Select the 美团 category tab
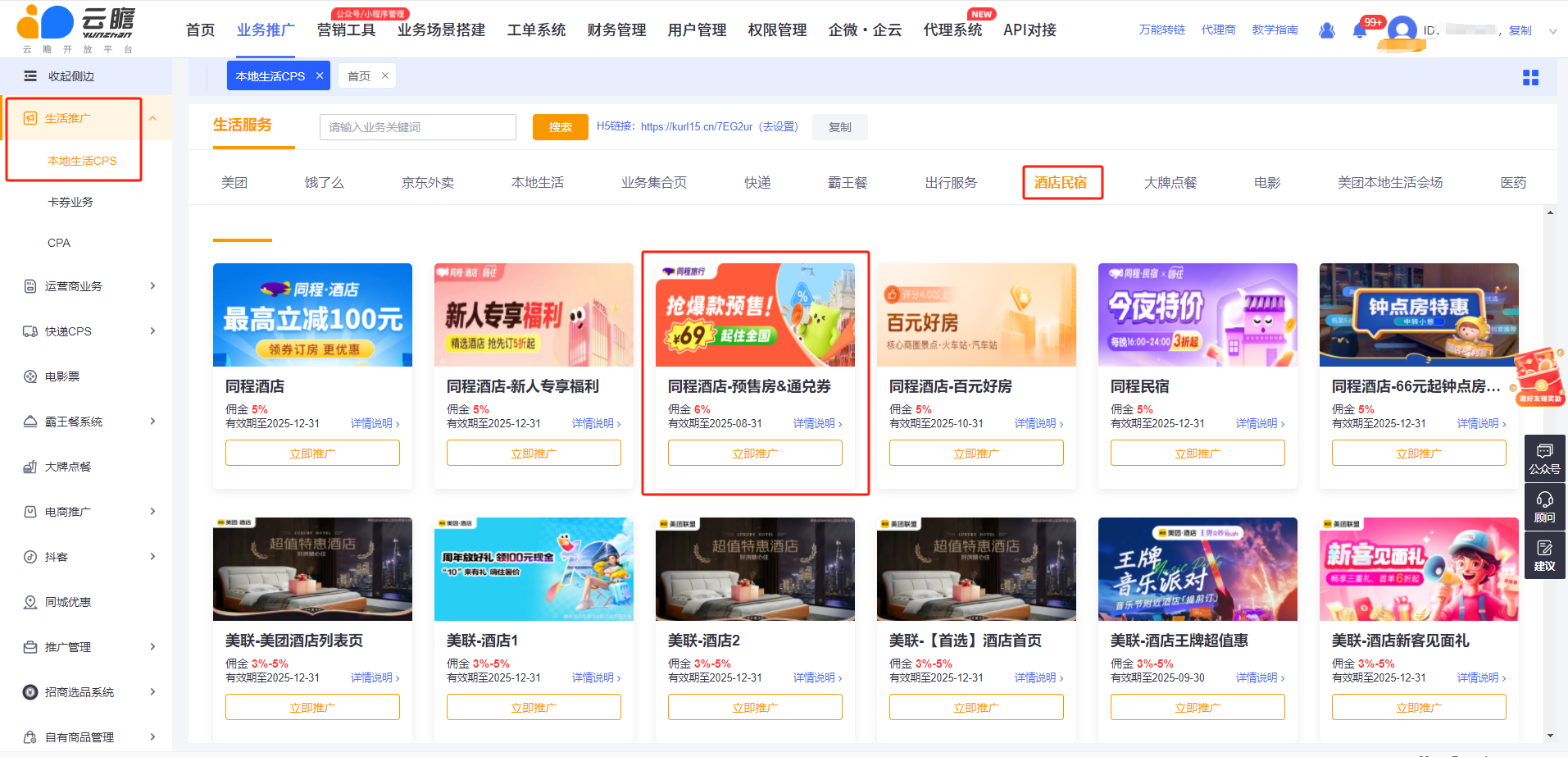The height and width of the screenshot is (757, 1568). pos(234,182)
